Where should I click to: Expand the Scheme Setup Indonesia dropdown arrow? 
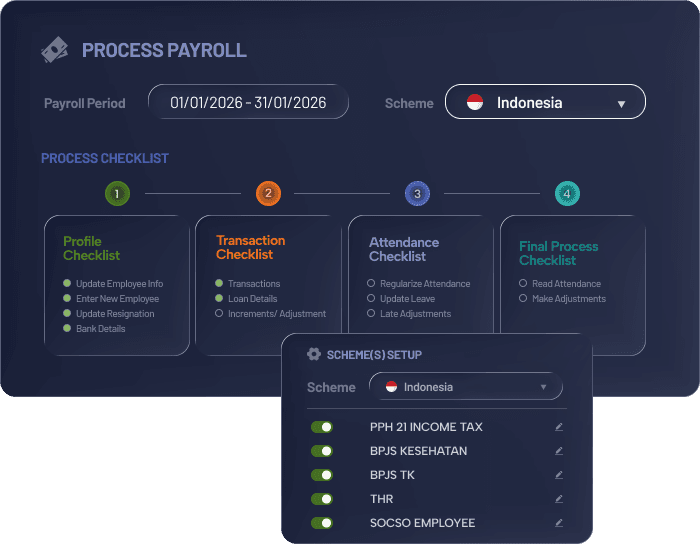(543, 387)
